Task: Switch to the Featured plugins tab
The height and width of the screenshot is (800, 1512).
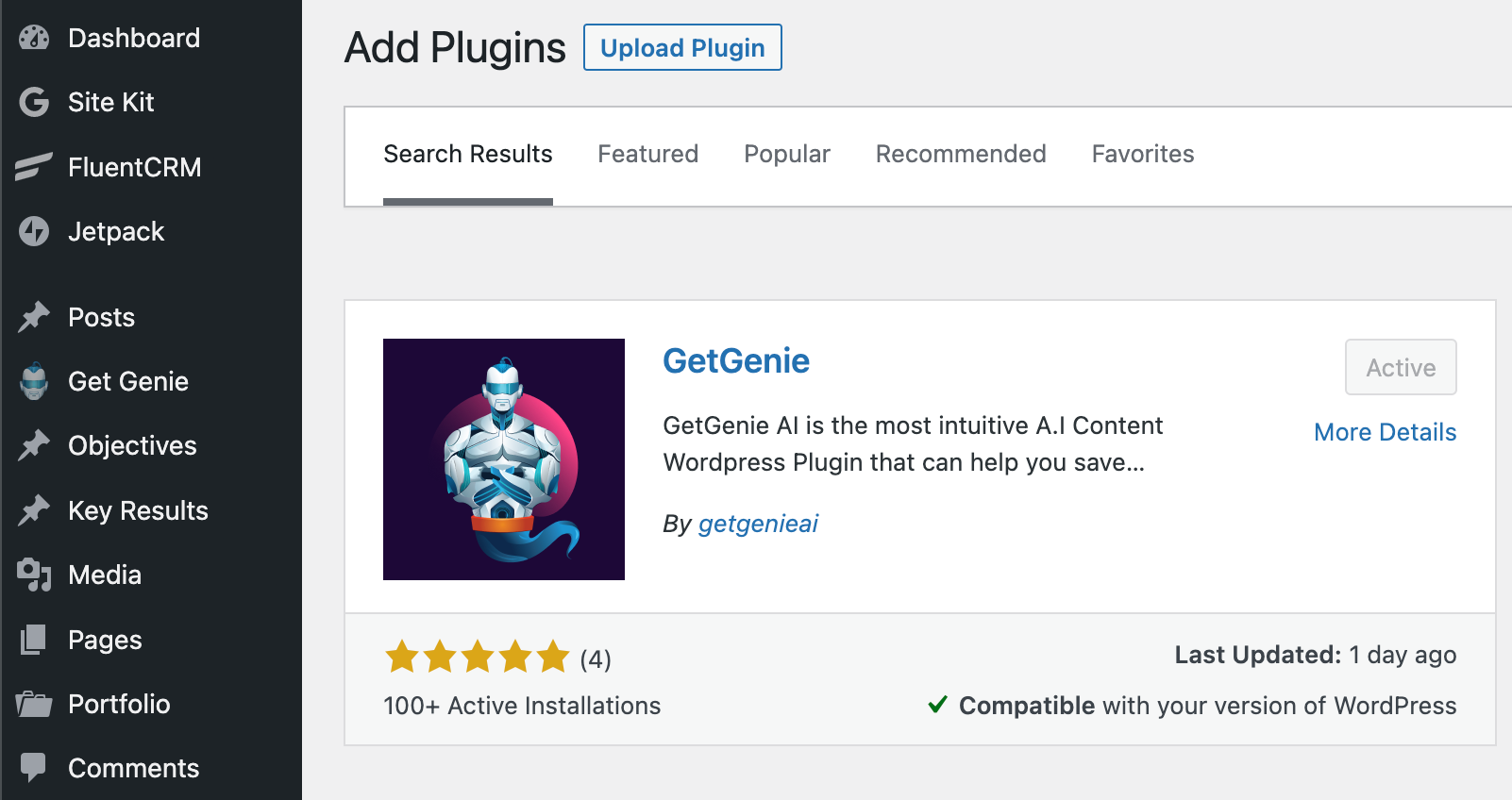Action: click(x=647, y=154)
